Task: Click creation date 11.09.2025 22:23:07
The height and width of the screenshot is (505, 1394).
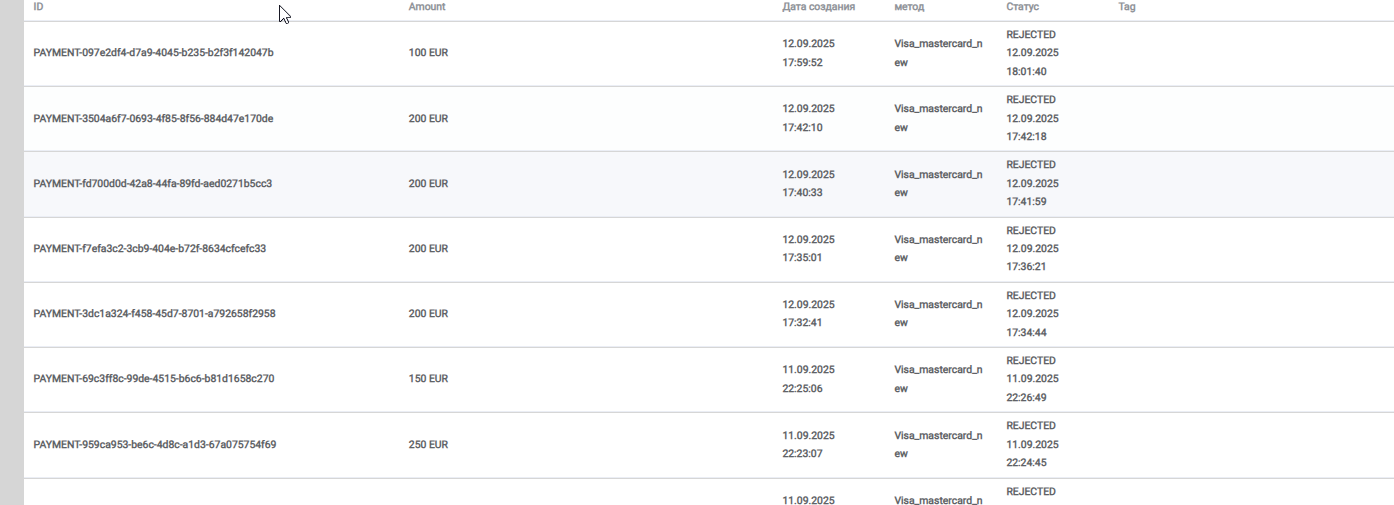Action: point(808,445)
